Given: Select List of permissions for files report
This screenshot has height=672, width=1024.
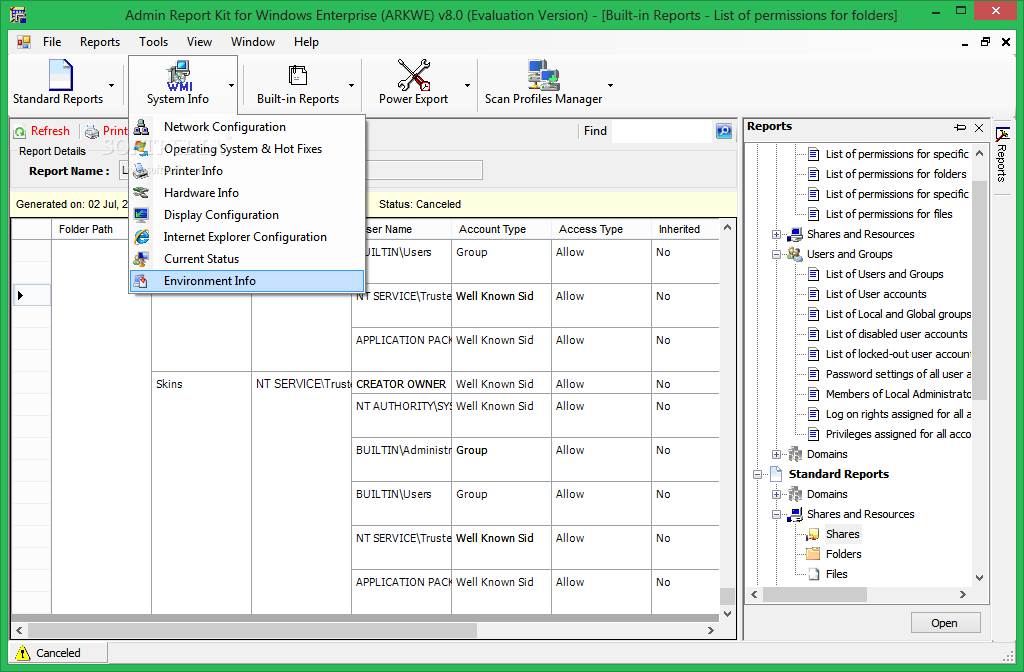Looking at the screenshot, I should click(889, 214).
